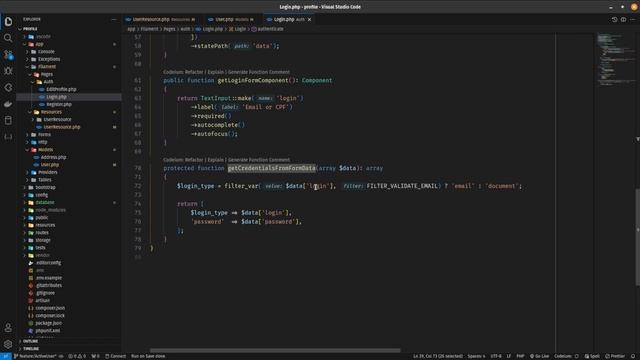Click Refactor code lens above getCredentialsFromFormData
The width and height of the screenshot is (640, 360).
pyautogui.click(x=194, y=160)
